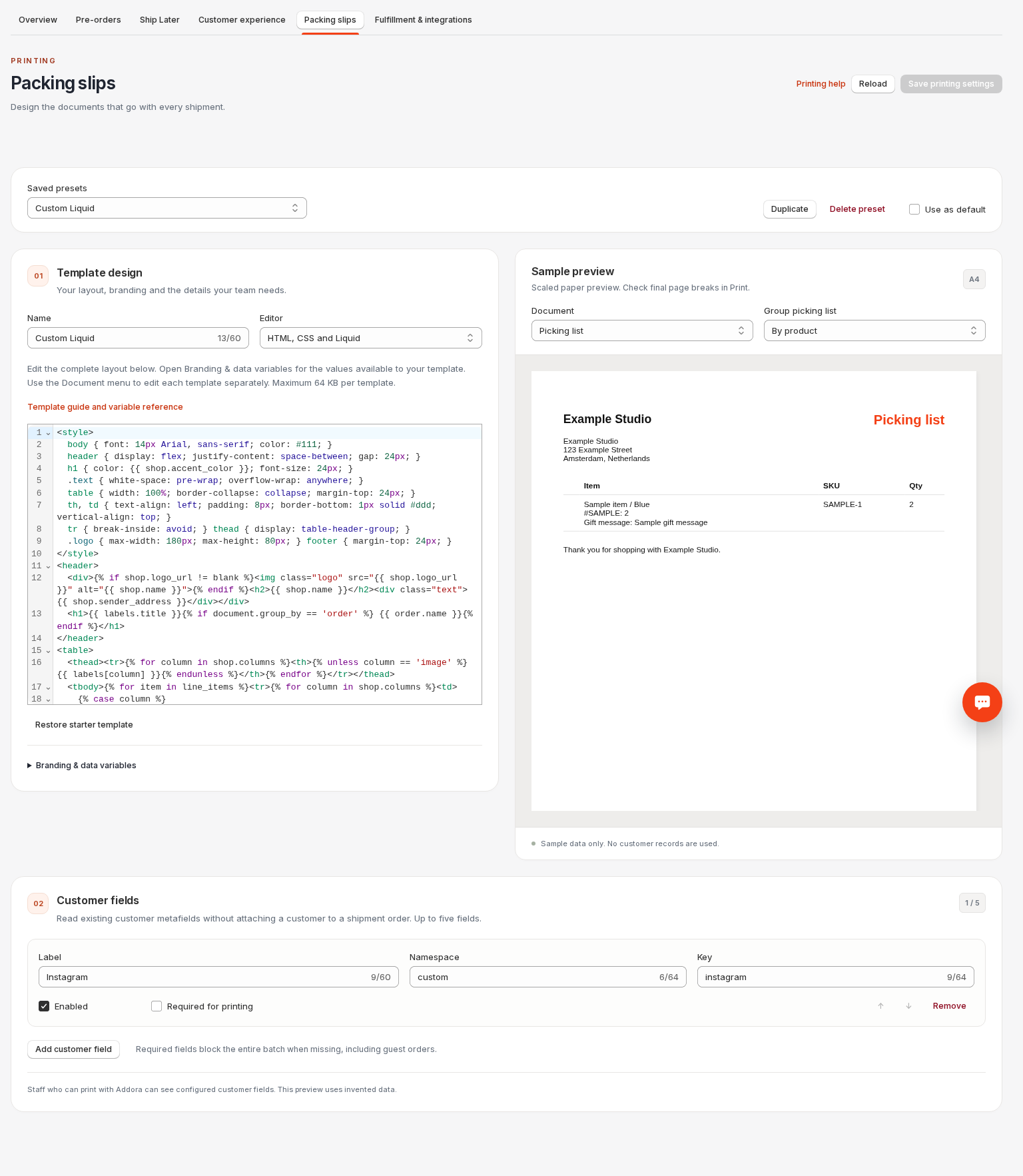Tick the Required for printing checkbox
Image resolution: width=1023 pixels, height=1176 pixels.
point(157,1006)
